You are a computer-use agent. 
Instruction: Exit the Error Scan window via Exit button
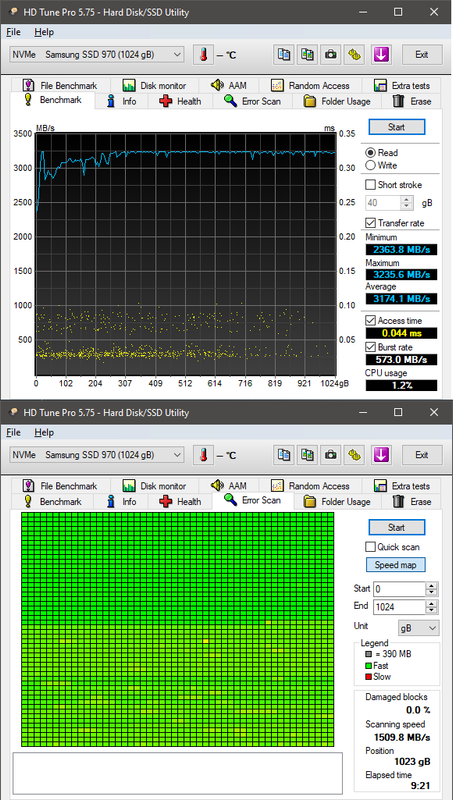point(421,455)
